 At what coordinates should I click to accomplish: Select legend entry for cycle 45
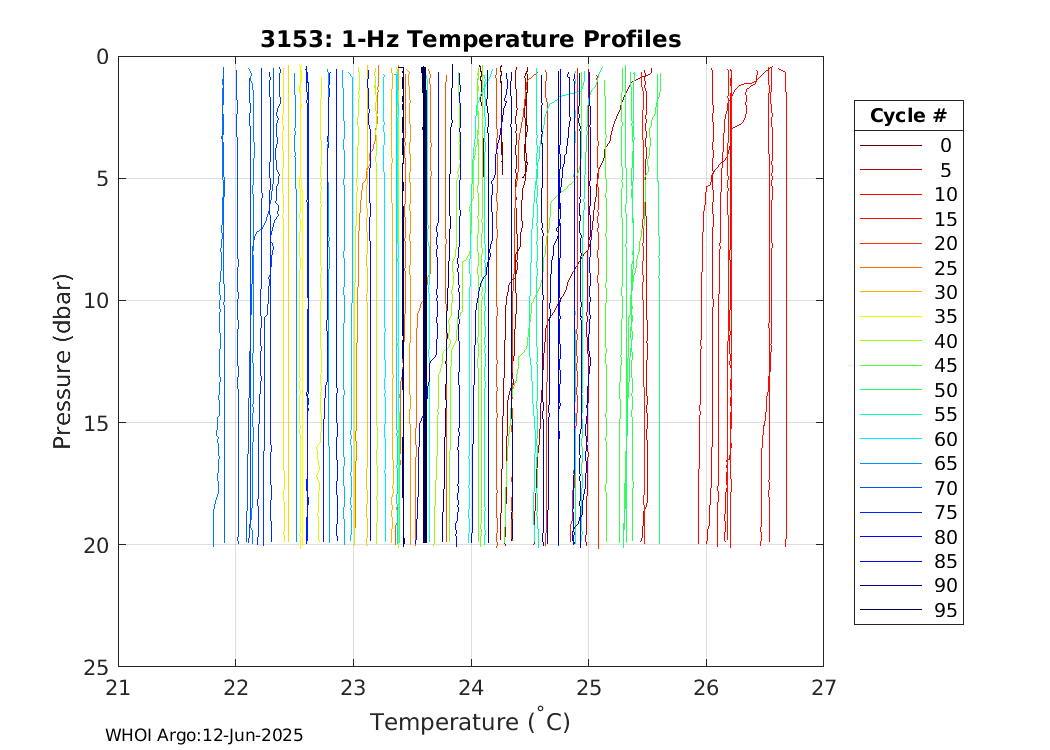pos(909,365)
